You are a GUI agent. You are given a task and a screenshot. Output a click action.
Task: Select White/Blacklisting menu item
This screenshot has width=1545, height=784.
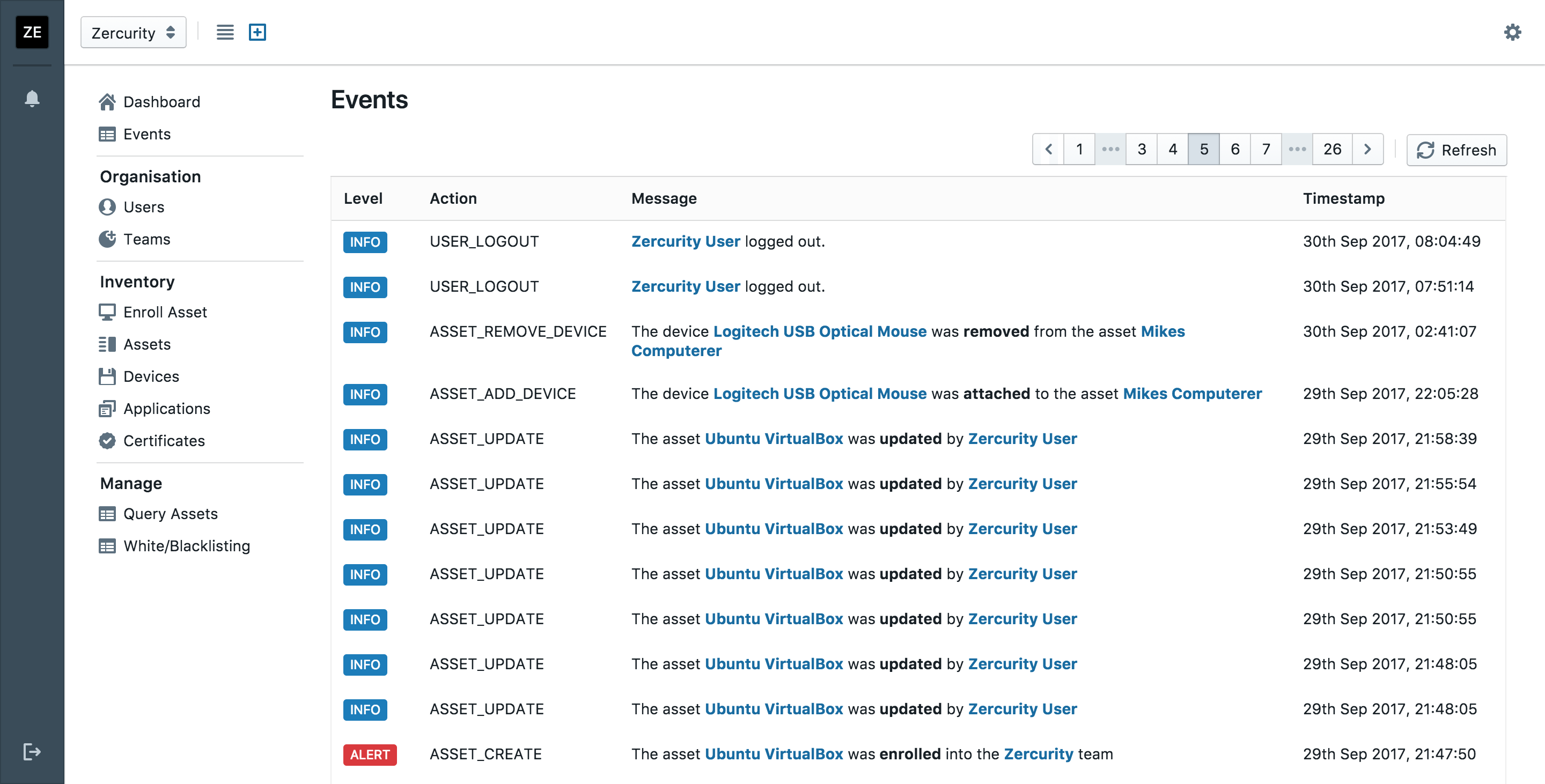(187, 546)
